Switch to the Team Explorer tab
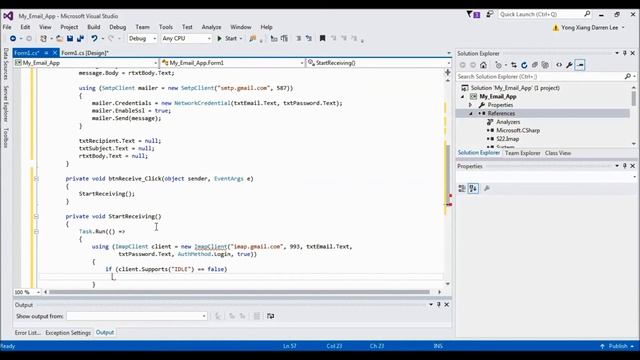The height and width of the screenshot is (360, 640). tap(522, 153)
